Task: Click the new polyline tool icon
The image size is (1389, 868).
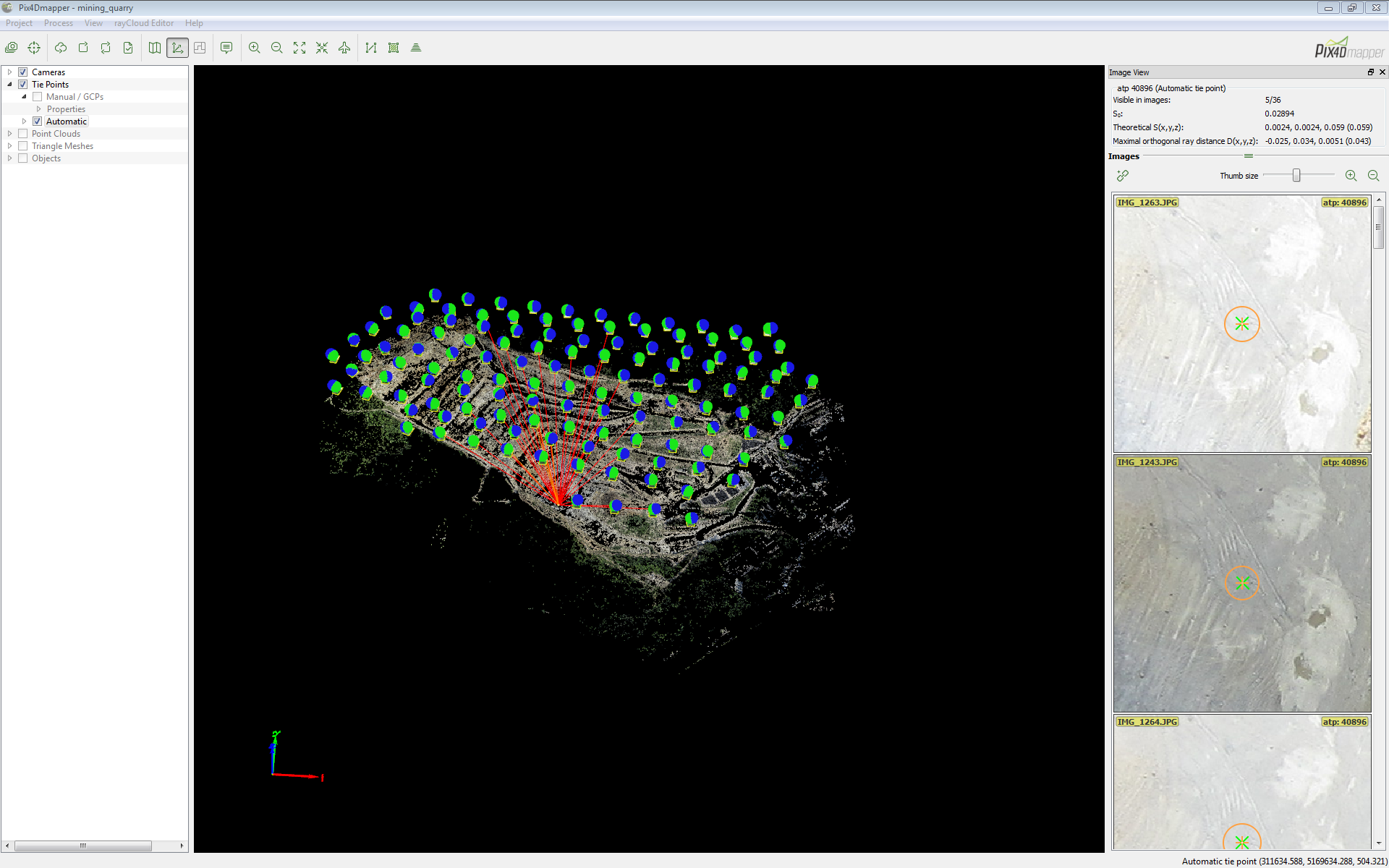Action: tap(371, 48)
